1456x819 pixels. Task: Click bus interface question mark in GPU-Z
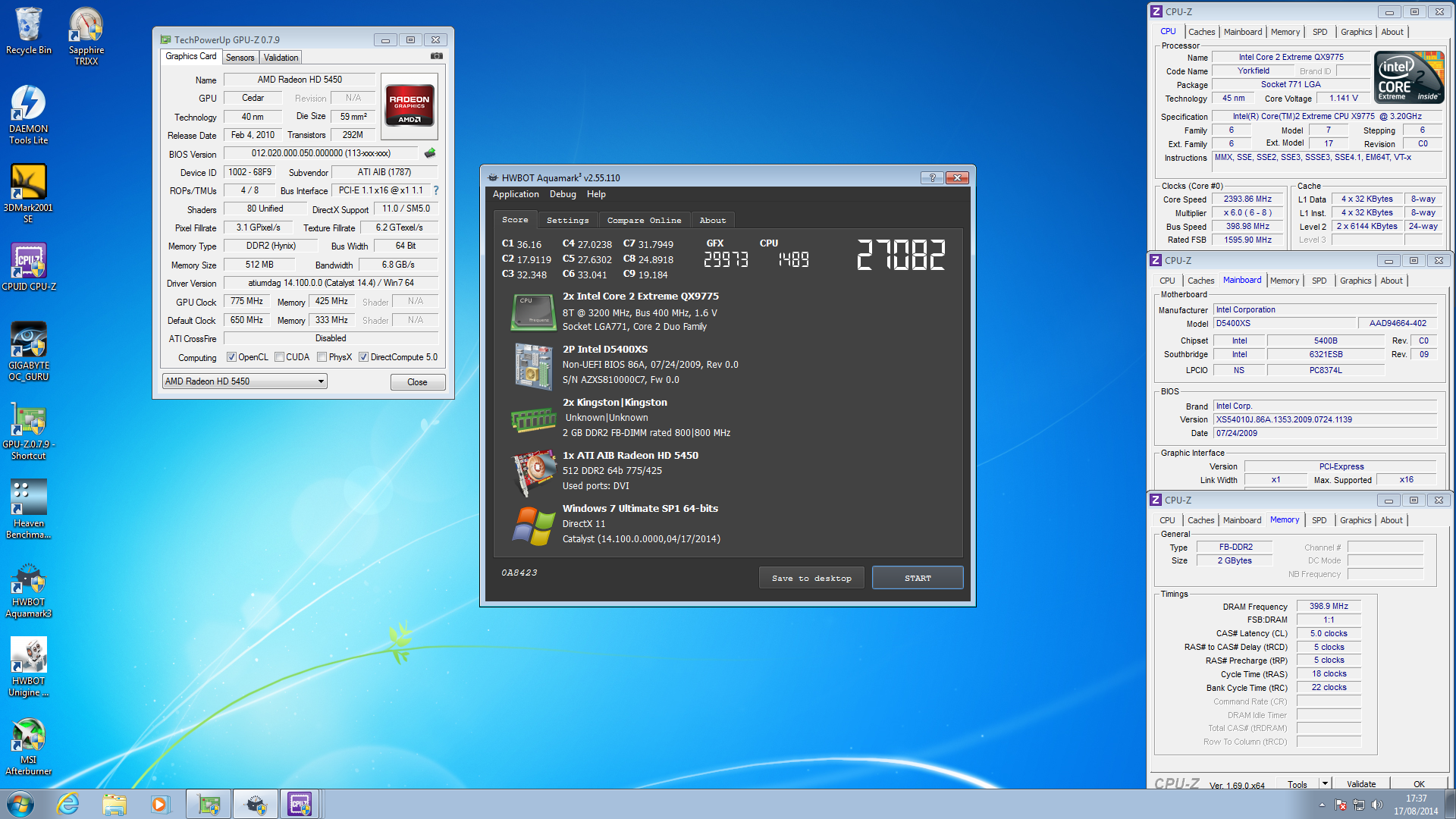[x=436, y=190]
